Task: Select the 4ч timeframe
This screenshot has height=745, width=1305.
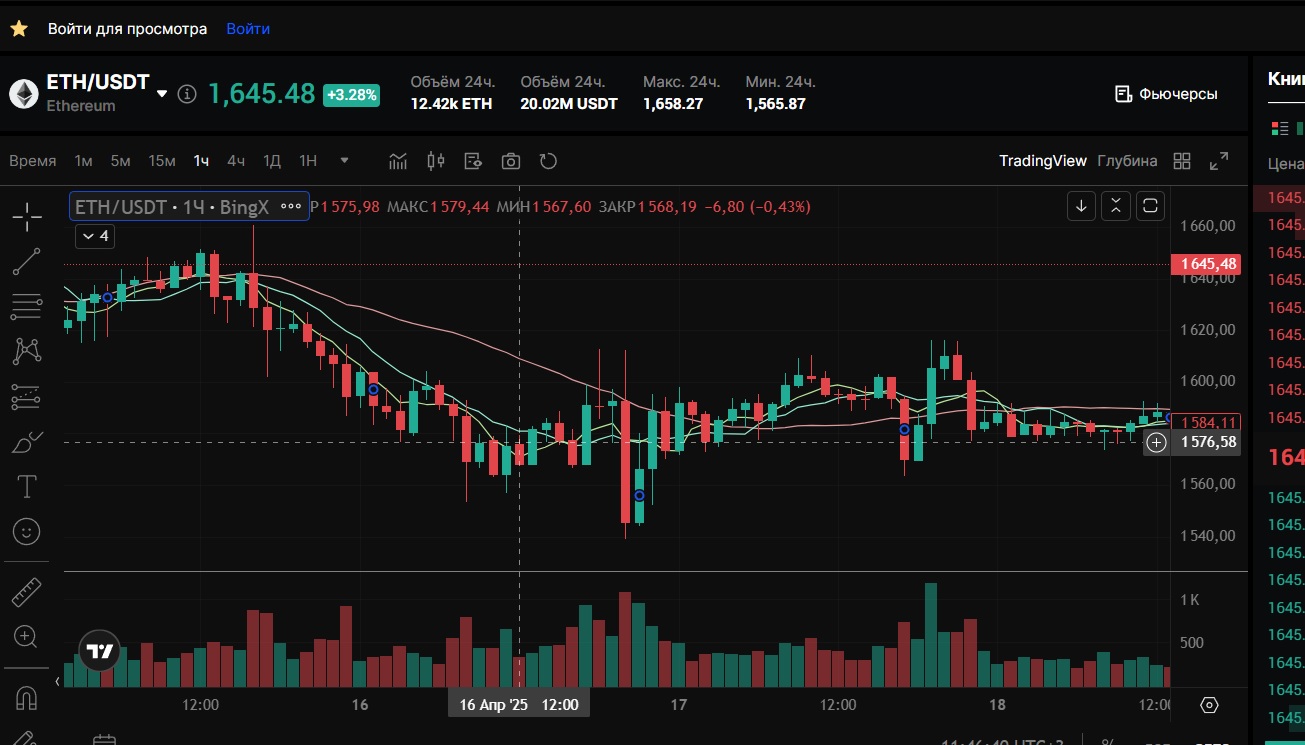Action: click(x=236, y=161)
